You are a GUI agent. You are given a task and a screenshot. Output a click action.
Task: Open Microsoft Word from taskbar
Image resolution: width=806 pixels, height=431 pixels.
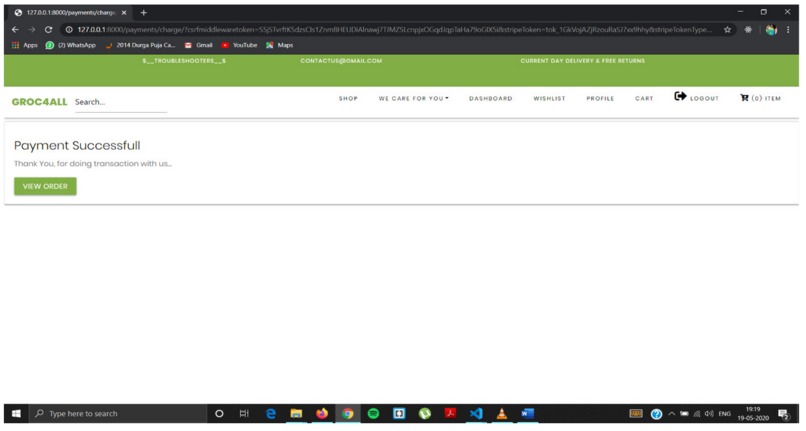527,414
